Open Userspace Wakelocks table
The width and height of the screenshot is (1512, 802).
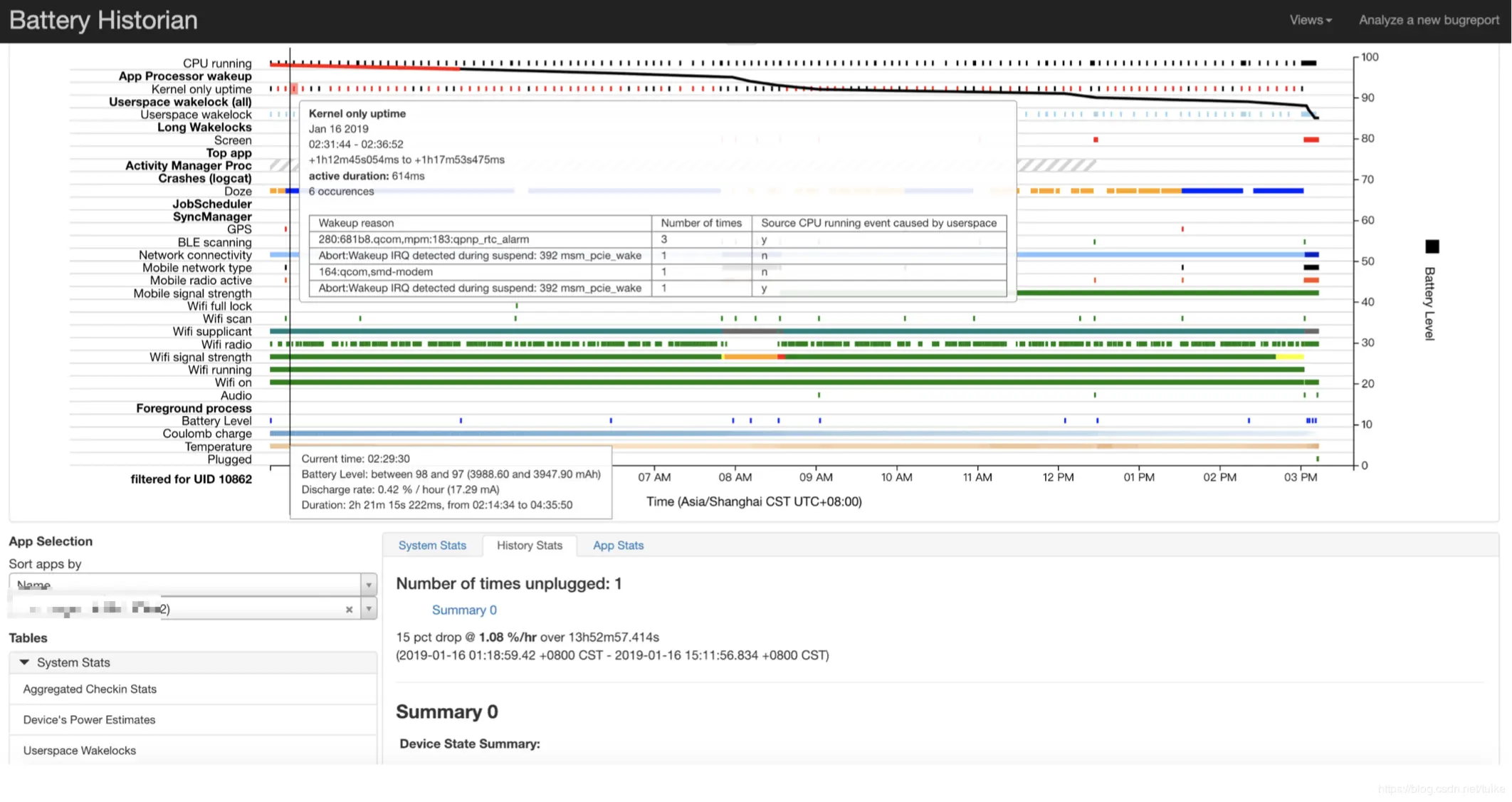click(192, 750)
